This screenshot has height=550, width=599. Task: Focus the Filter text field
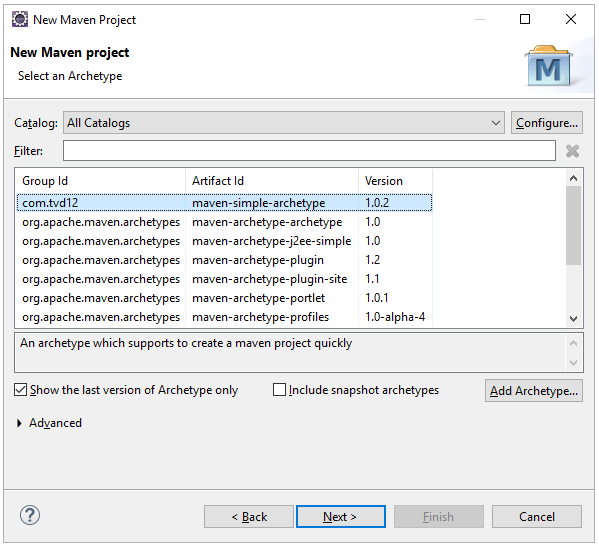309,150
